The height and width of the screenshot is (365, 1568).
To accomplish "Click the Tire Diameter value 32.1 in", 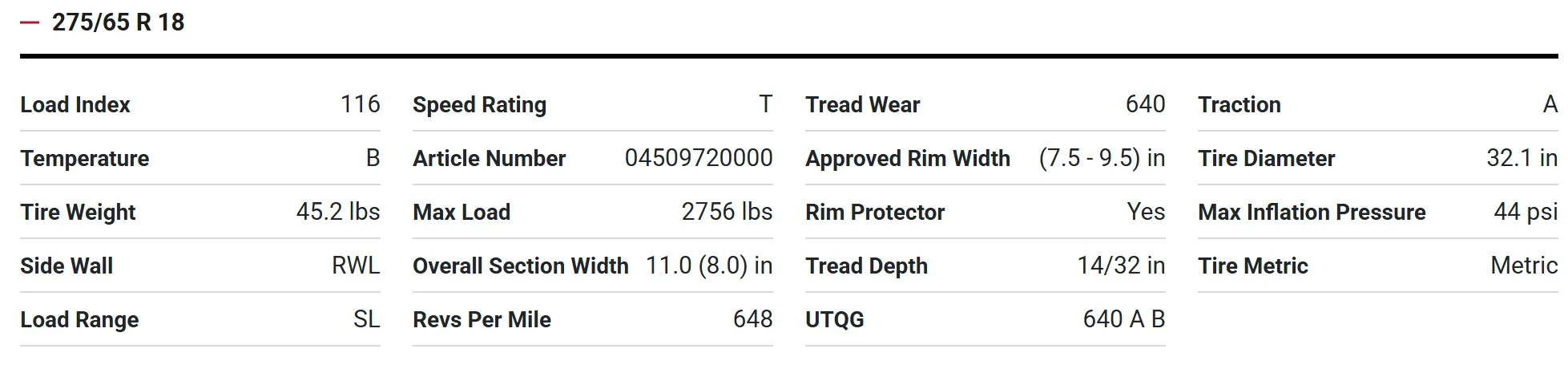I will click(1522, 158).
